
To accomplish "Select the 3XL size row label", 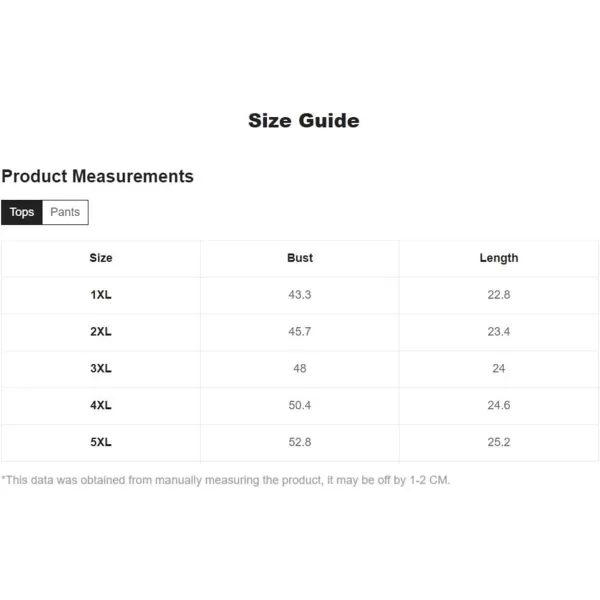I will pos(101,368).
